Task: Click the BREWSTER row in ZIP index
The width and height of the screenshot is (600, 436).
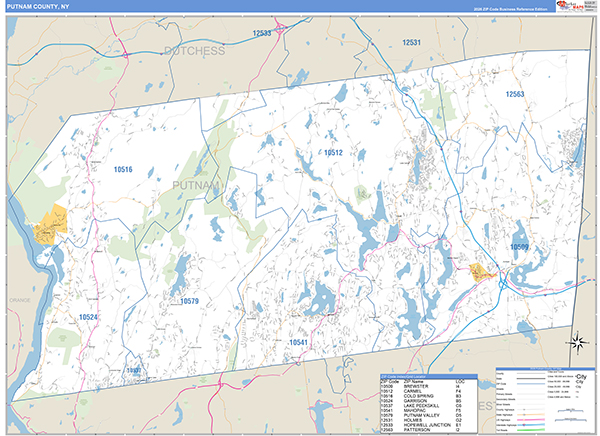Action: (429, 387)
